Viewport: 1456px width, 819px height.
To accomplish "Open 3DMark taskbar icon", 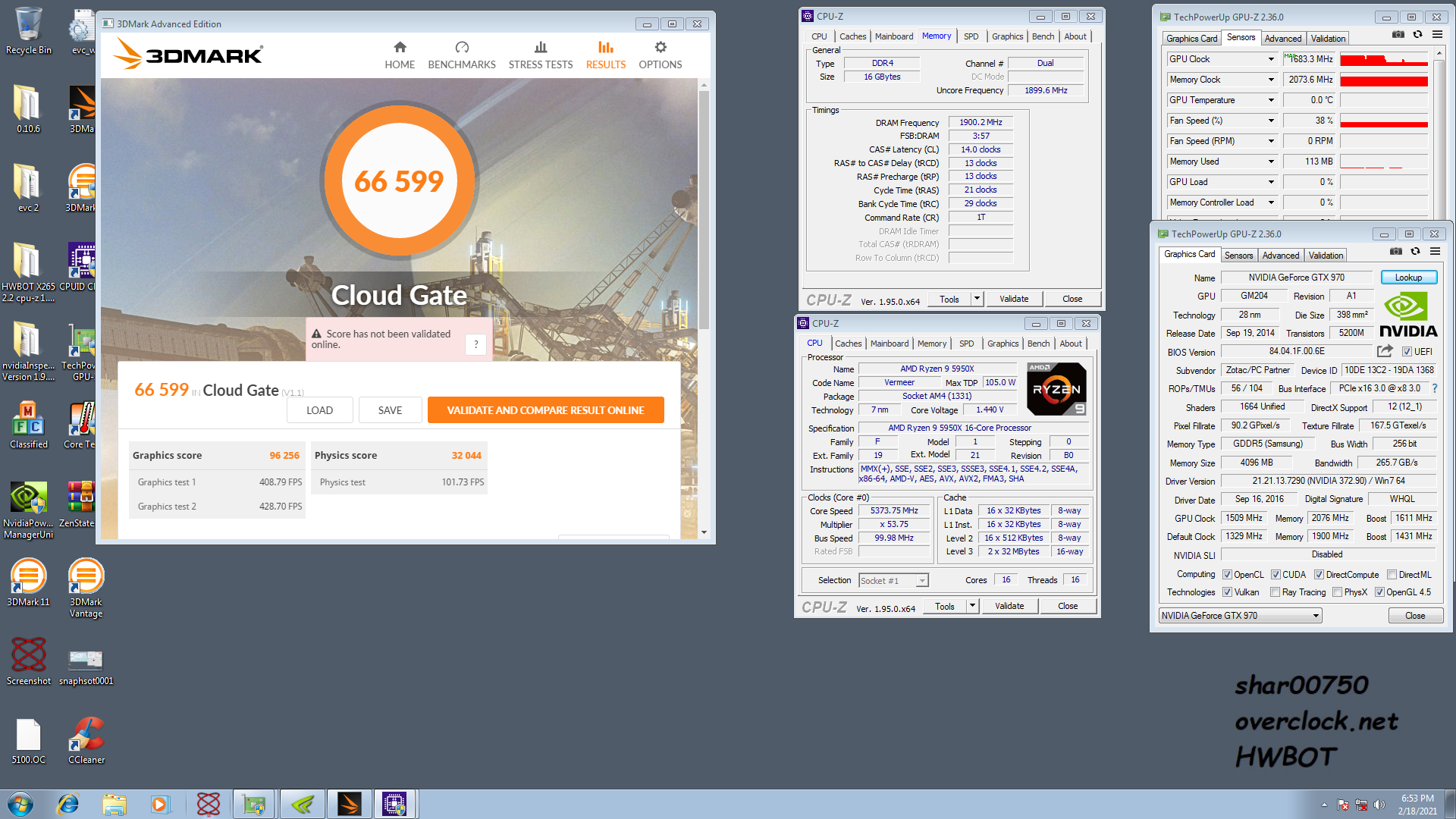I will [349, 804].
